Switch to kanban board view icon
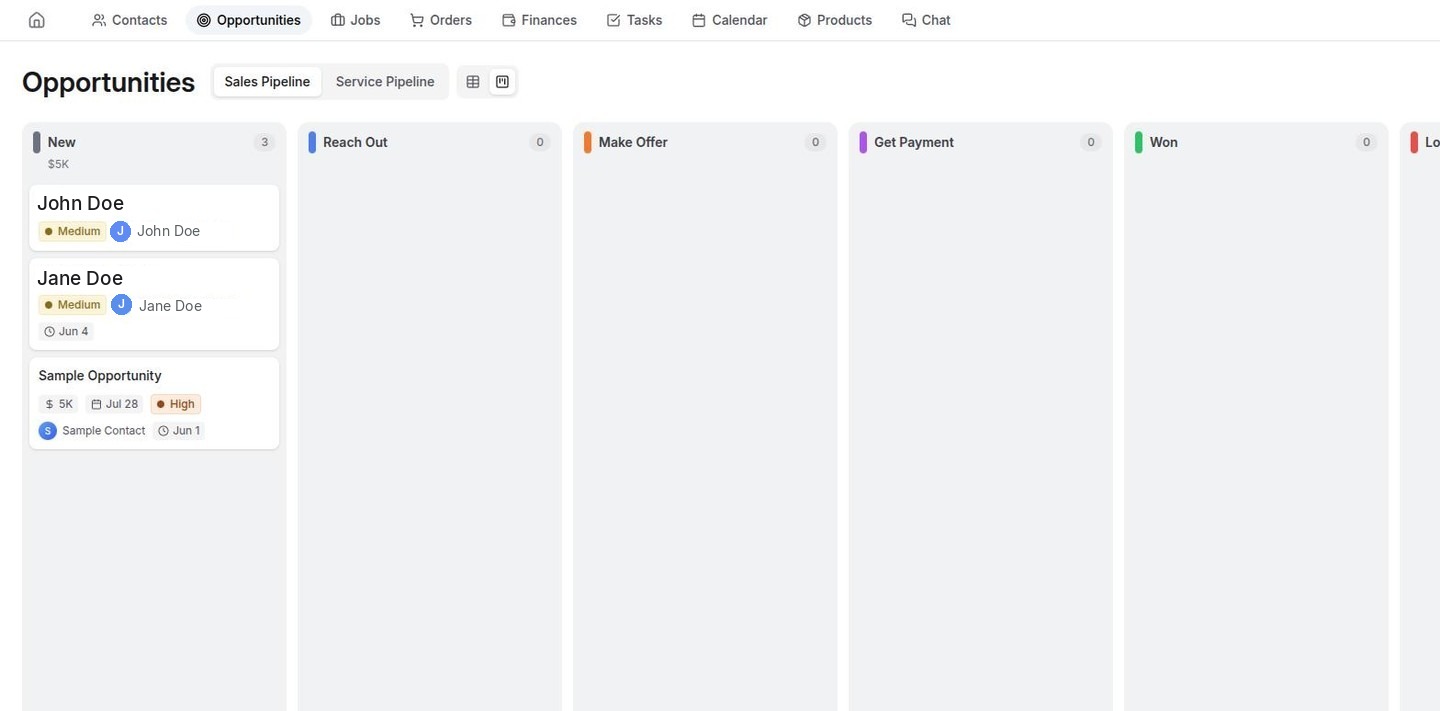Screen dimensions: 1440x711 click(502, 82)
